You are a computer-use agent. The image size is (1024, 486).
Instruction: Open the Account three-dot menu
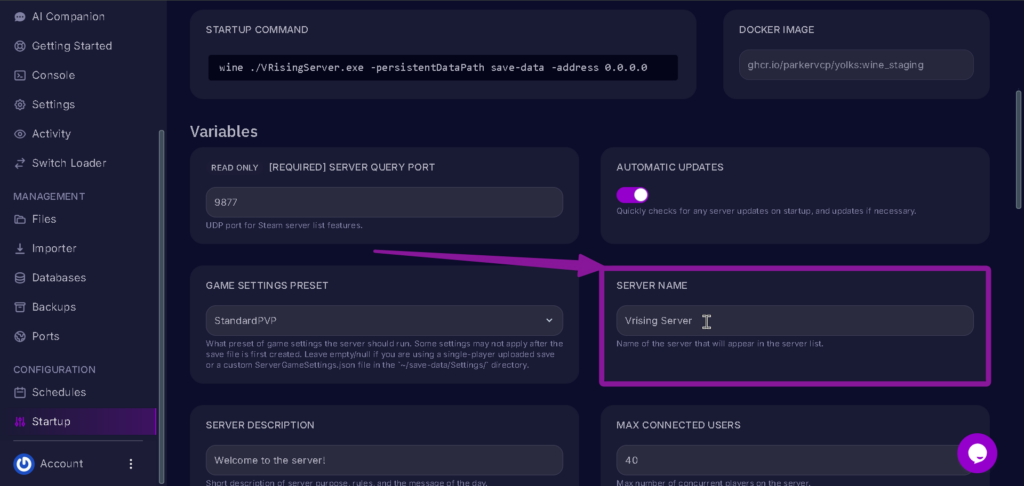click(131, 464)
